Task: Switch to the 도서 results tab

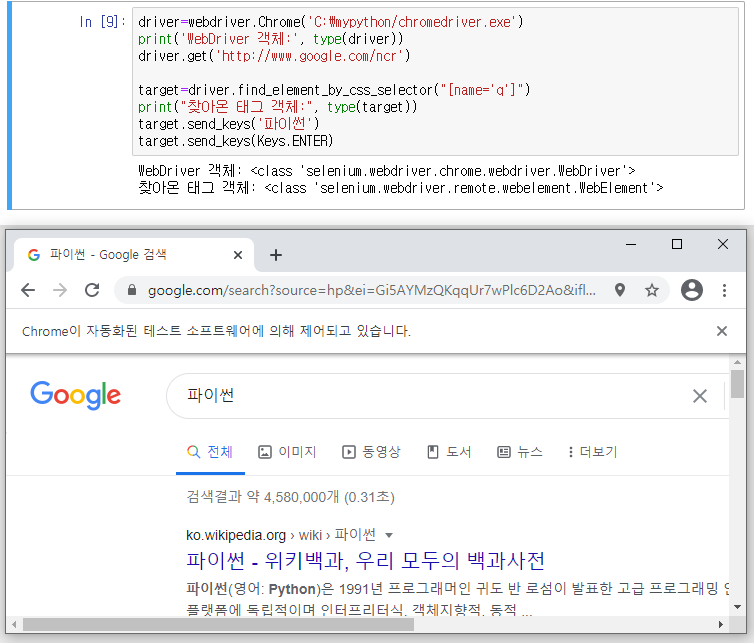Action: click(449, 452)
